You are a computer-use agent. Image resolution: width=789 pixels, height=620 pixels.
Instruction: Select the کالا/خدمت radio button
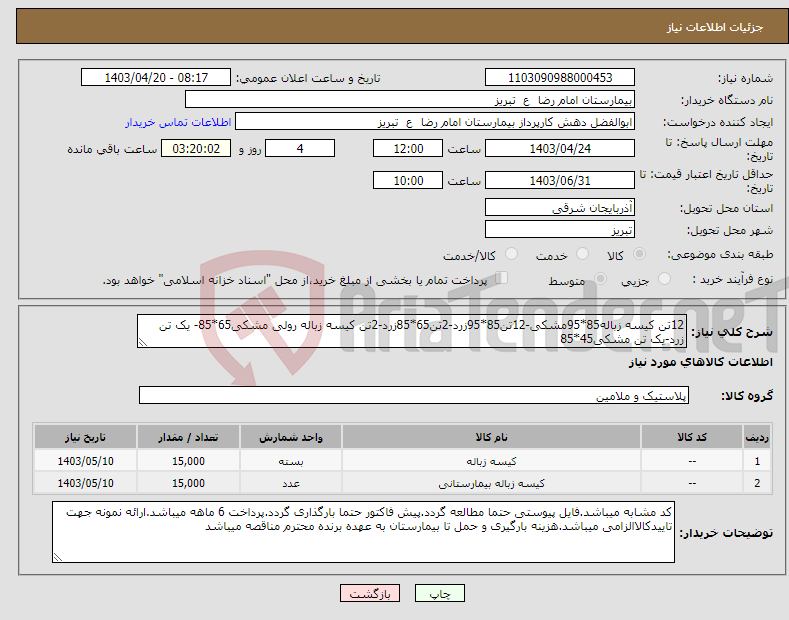(x=511, y=254)
